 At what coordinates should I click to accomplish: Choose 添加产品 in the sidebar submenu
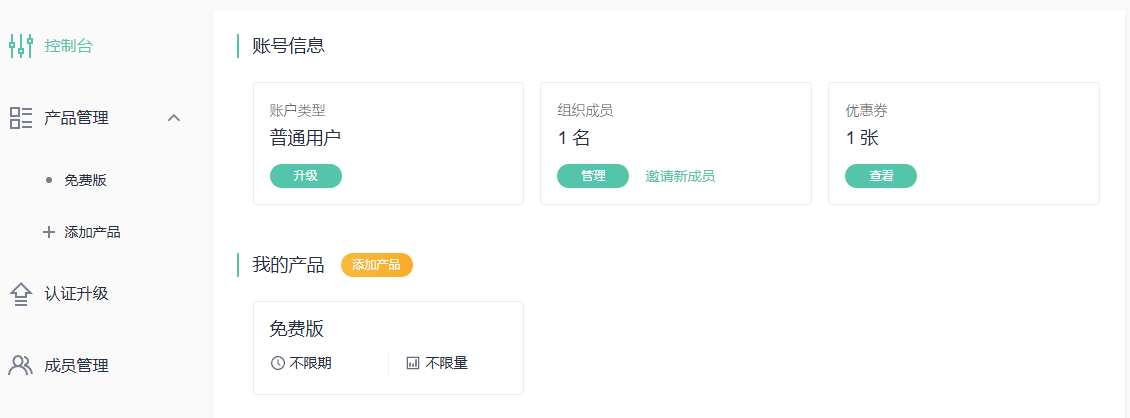pos(92,232)
